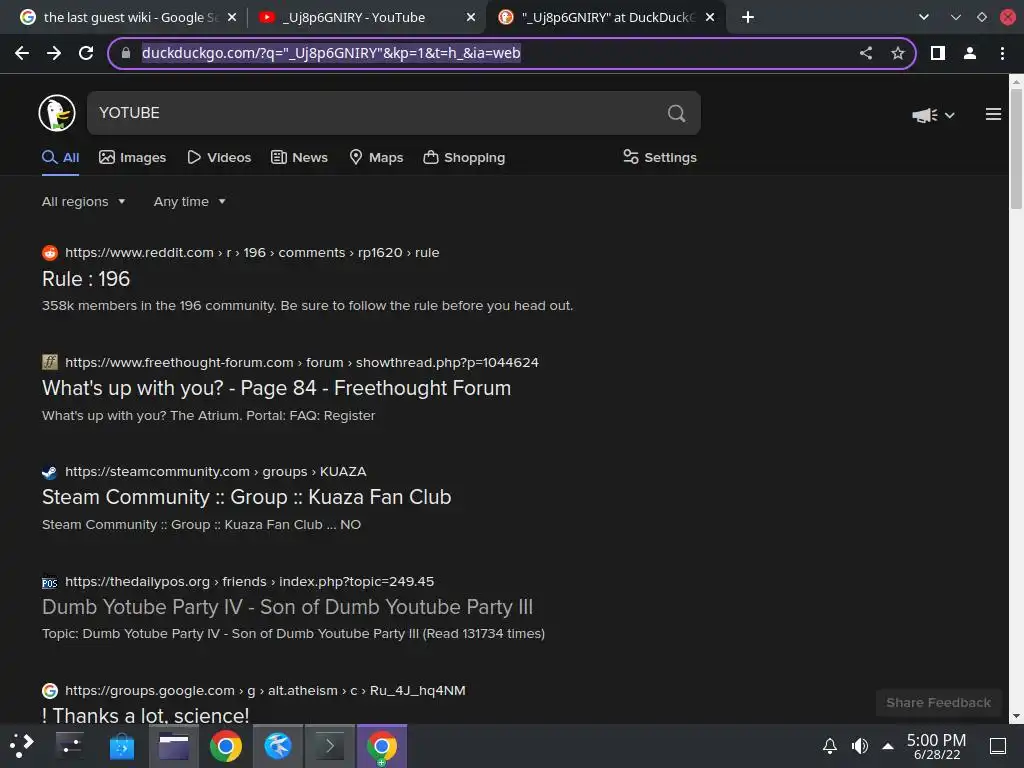Select the All results tab

pyautogui.click(x=61, y=157)
